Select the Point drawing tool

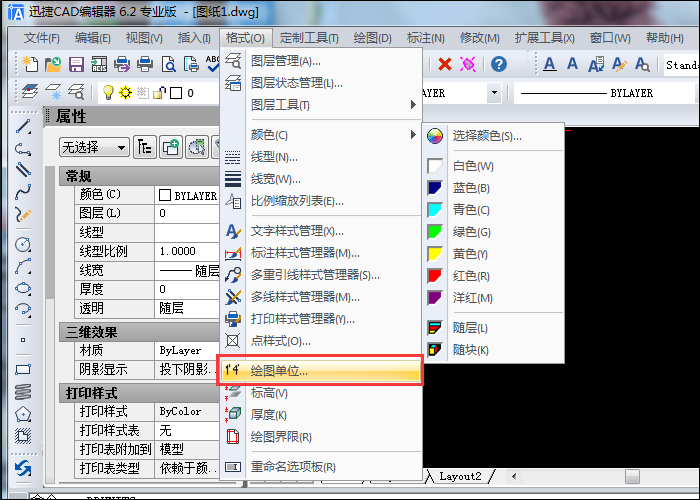[x=23, y=340]
